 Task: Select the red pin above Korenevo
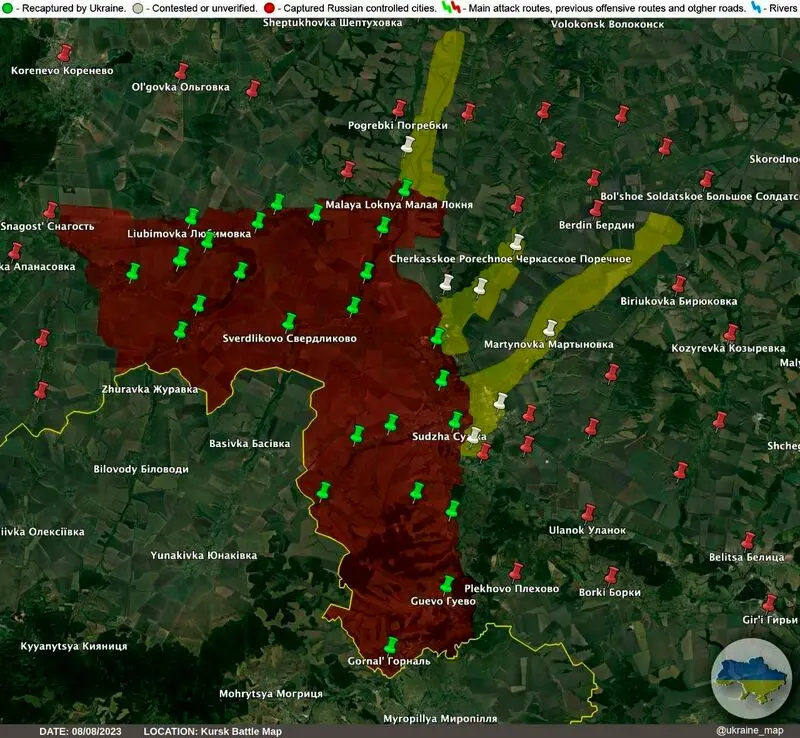tap(64, 53)
